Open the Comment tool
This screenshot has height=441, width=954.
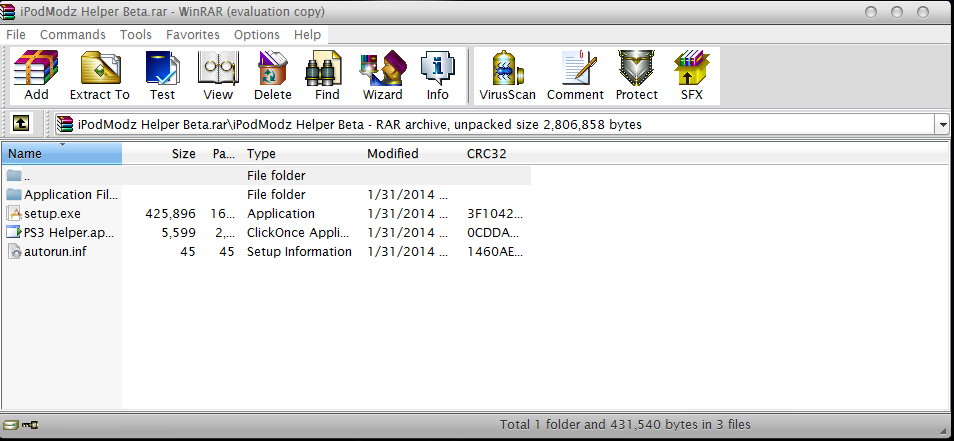tap(576, 75)
